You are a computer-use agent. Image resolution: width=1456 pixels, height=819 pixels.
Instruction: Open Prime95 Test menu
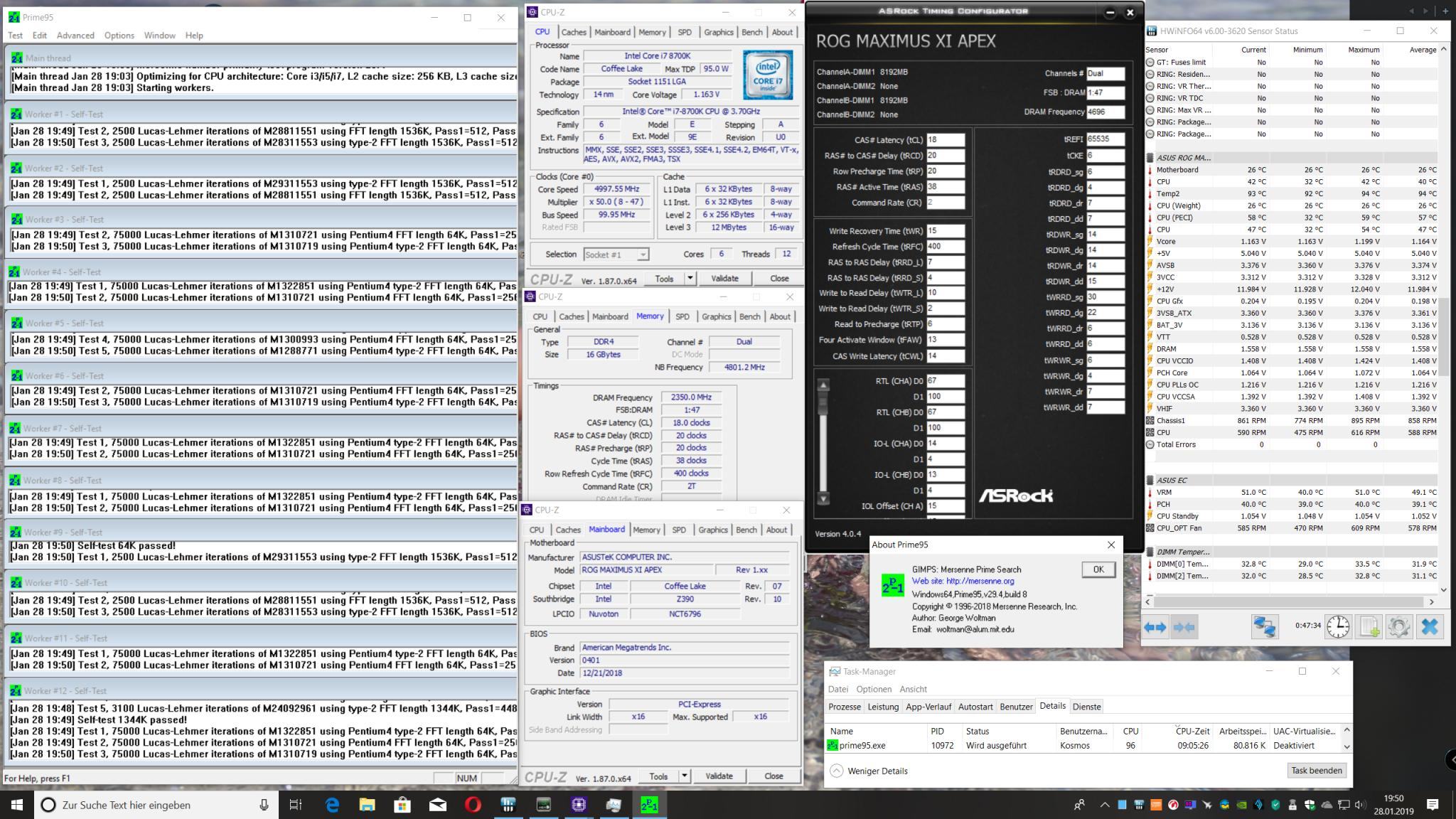point(15,35)
